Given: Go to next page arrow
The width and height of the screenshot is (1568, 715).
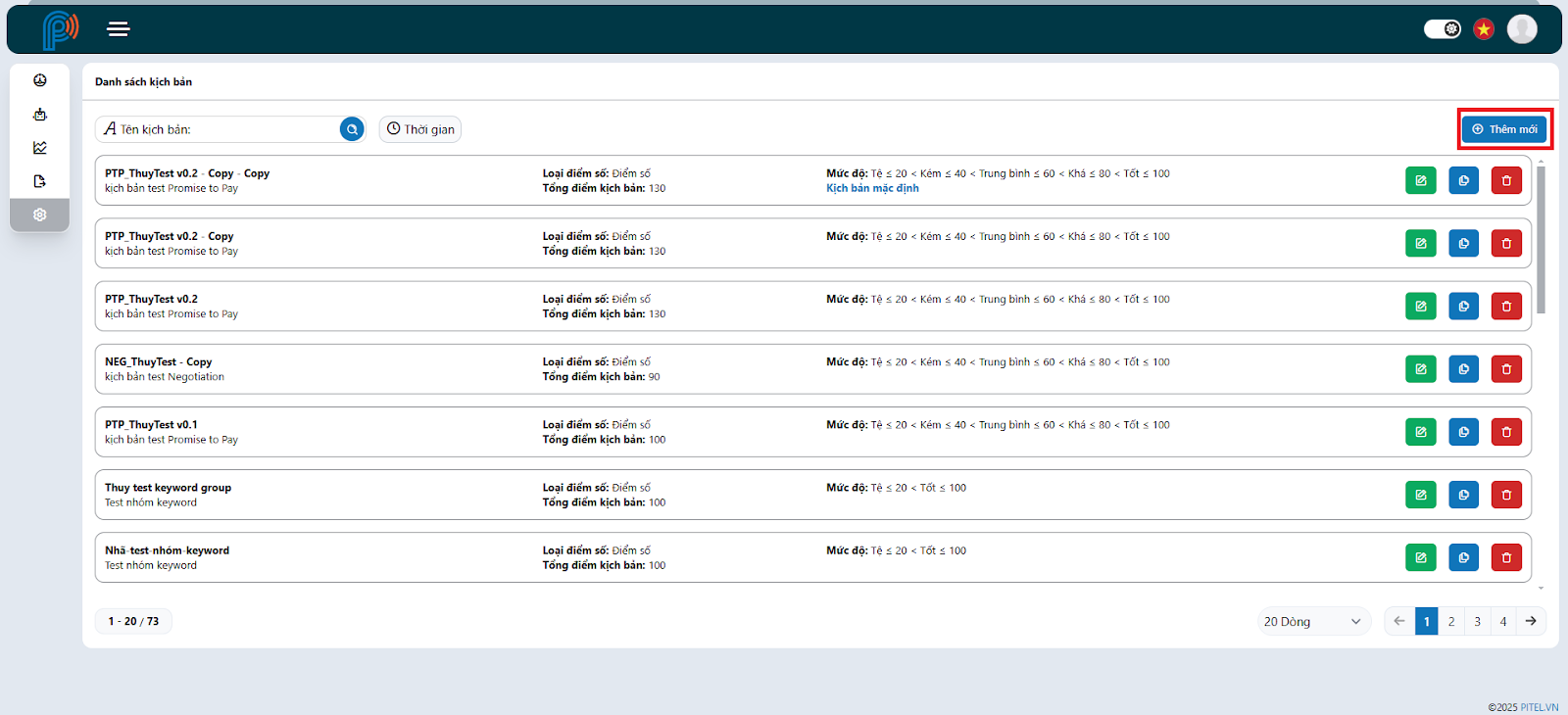Looking at the screenshot, I should coord(1531,621).
